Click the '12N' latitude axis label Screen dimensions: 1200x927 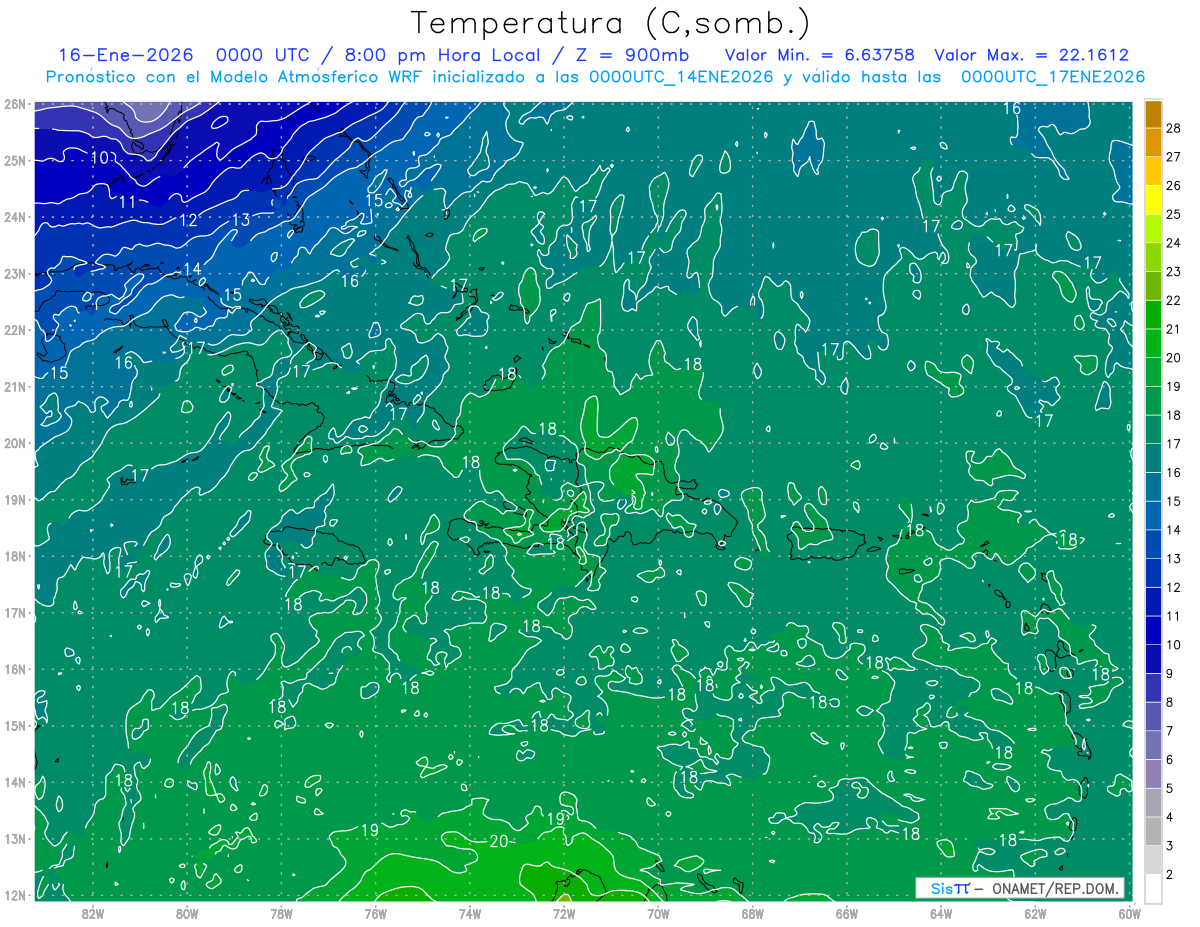point(14,895)
